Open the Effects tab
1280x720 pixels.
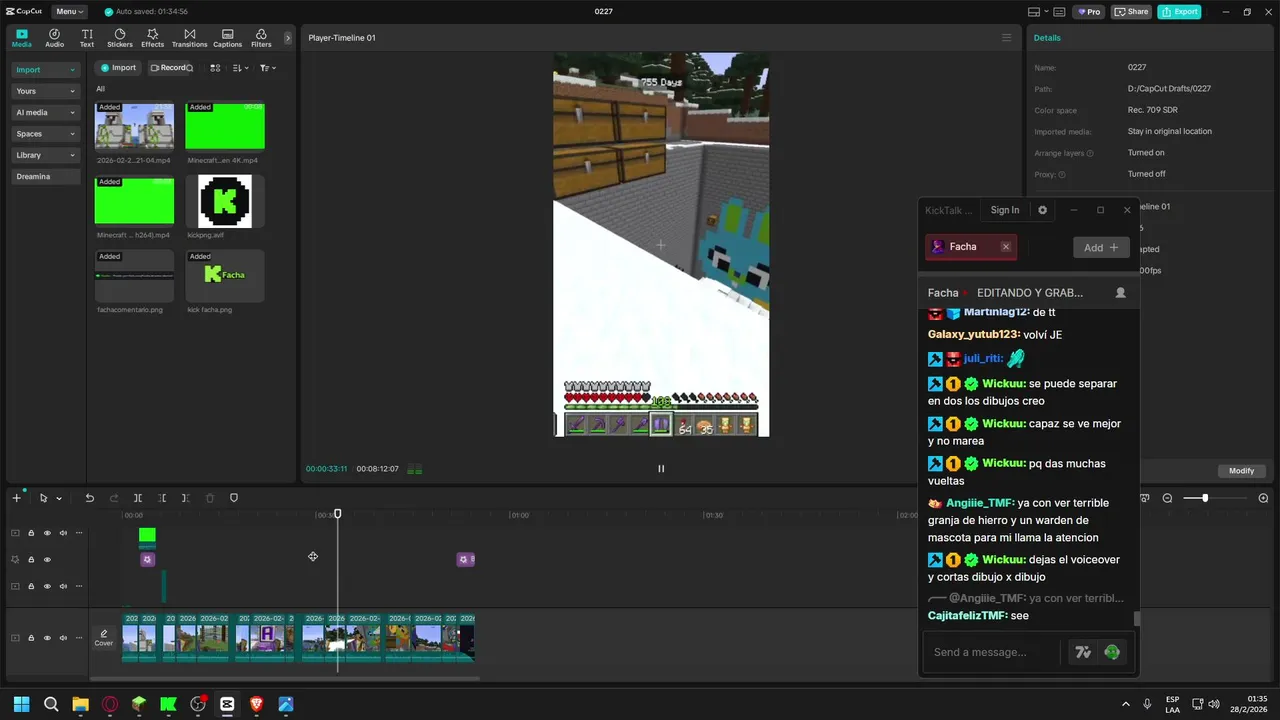tap(152, 38)
